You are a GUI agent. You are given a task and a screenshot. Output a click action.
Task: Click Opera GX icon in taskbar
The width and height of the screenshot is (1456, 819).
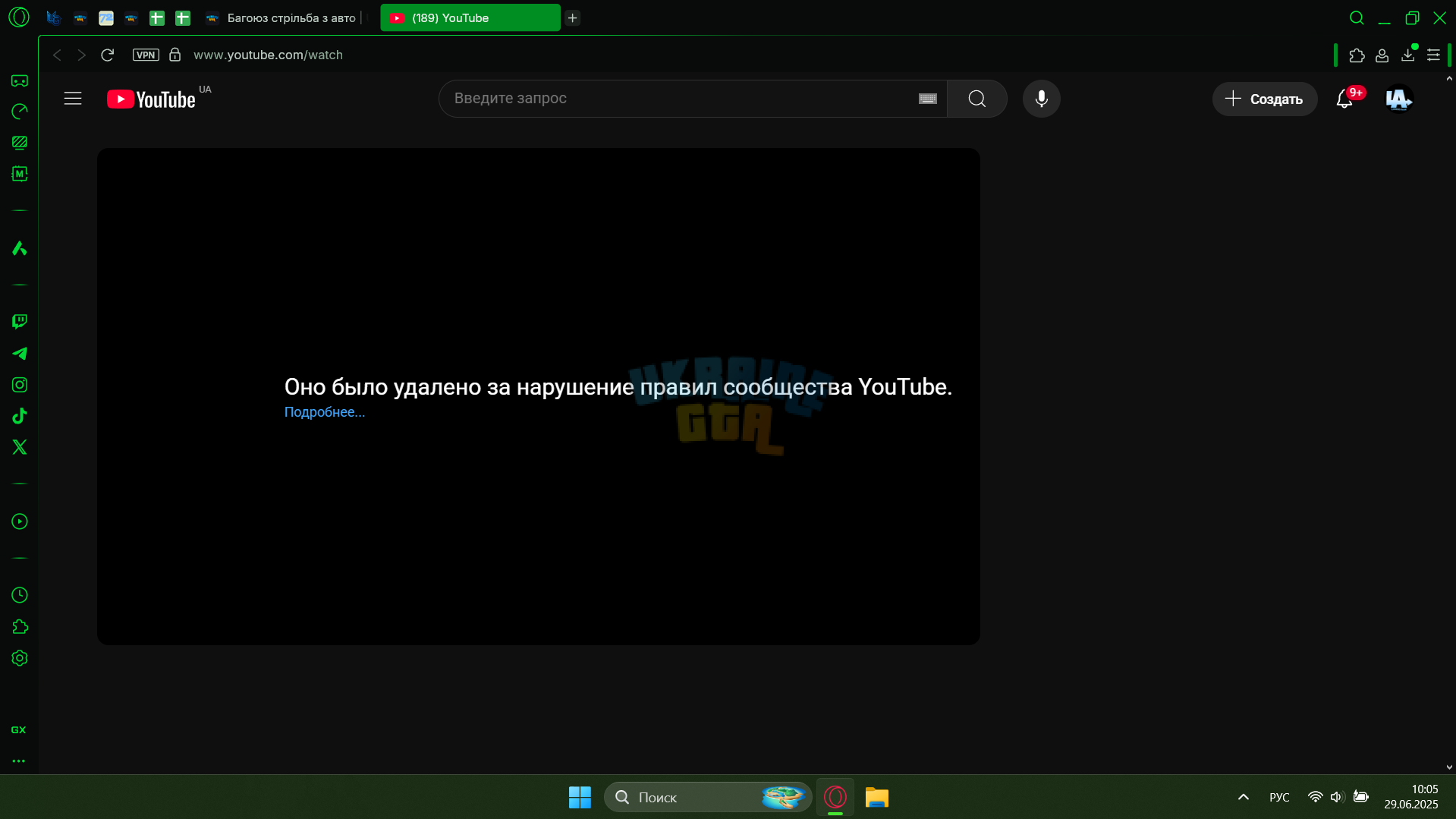pyautogui.click(x=835, y=797)
